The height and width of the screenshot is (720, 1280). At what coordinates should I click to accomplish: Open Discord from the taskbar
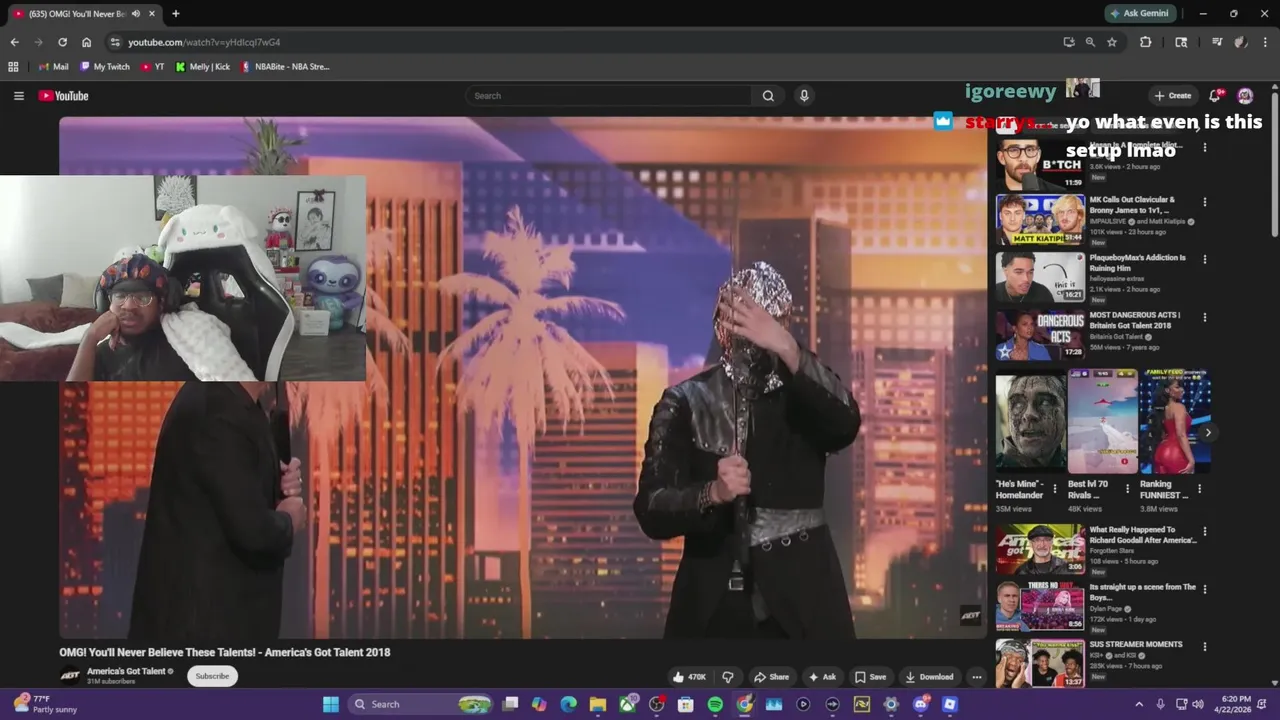pyautogui.click(x=920, y=704)
